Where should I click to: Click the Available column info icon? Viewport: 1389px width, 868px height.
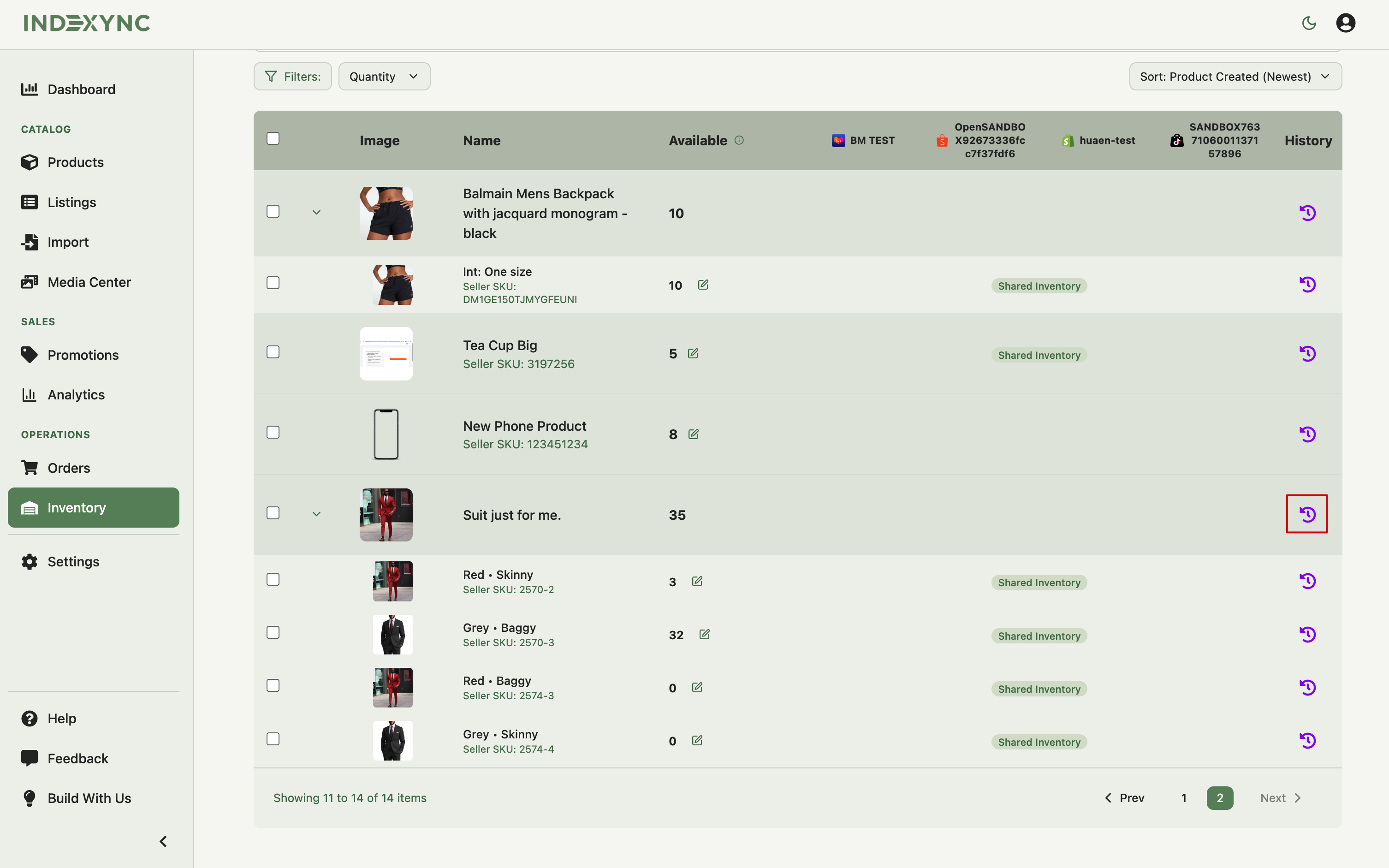pos(739,140)
